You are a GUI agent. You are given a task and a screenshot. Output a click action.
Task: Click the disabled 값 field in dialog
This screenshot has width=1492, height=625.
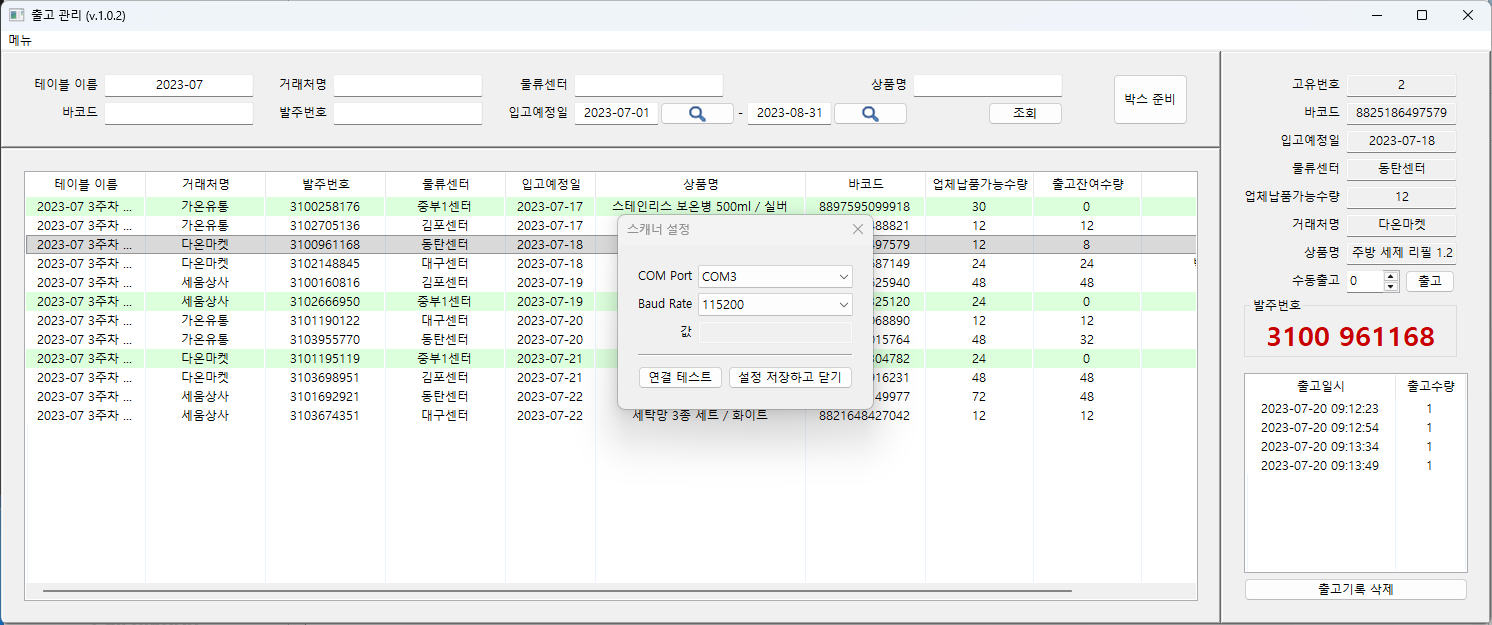pos(775,332)
